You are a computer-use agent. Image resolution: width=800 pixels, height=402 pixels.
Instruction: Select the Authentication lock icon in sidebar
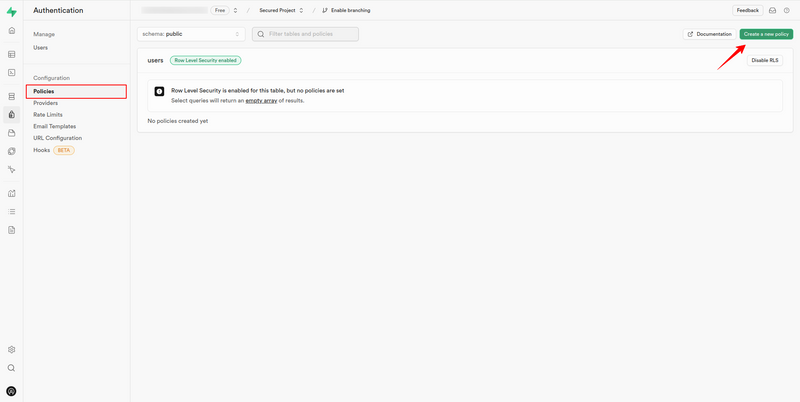pyautogui.click(x=11, y=115)
